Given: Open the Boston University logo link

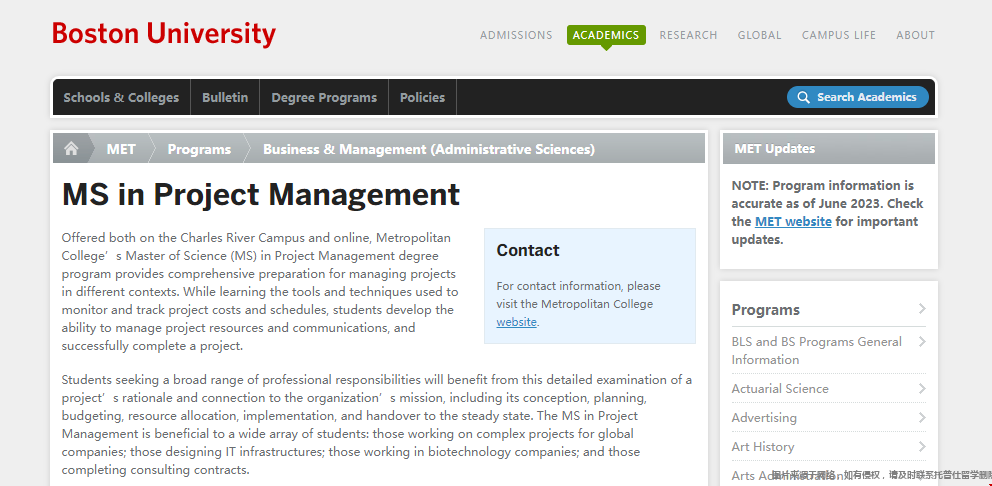Looking at the screenshot, I should (164, 34).
